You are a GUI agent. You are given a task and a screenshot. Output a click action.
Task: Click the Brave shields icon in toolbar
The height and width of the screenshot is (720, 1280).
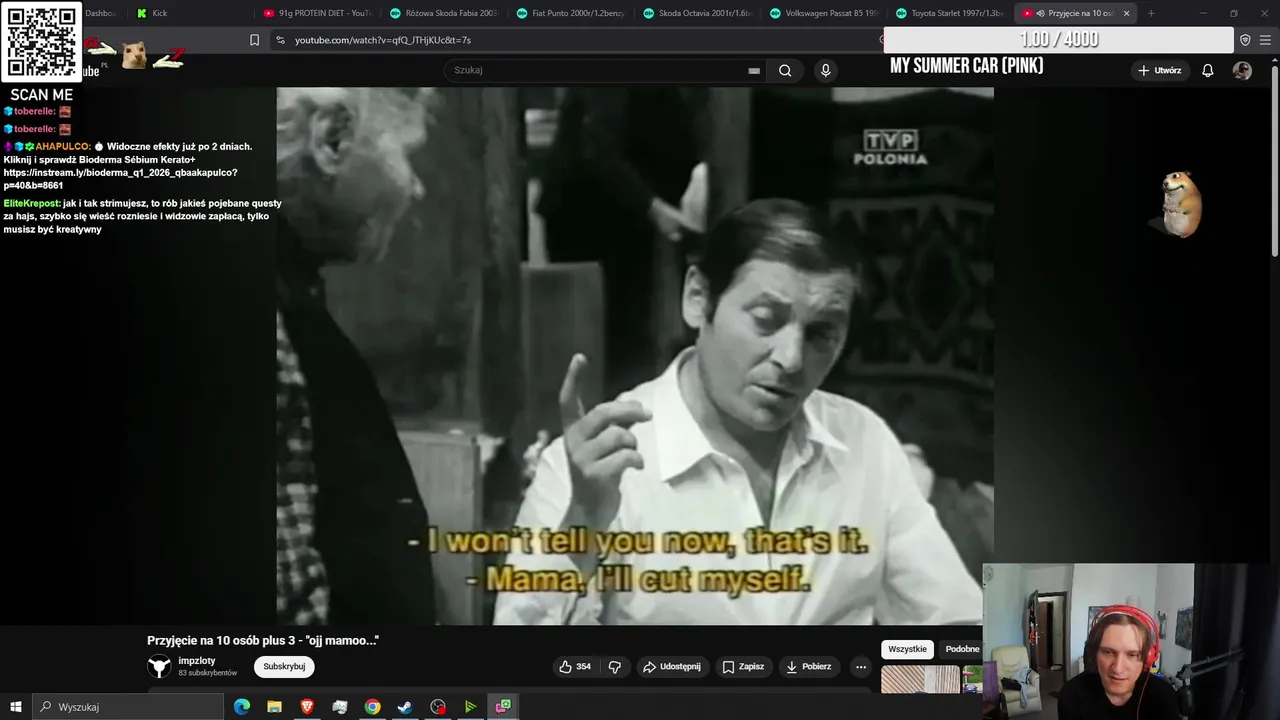click(1245, 40)
